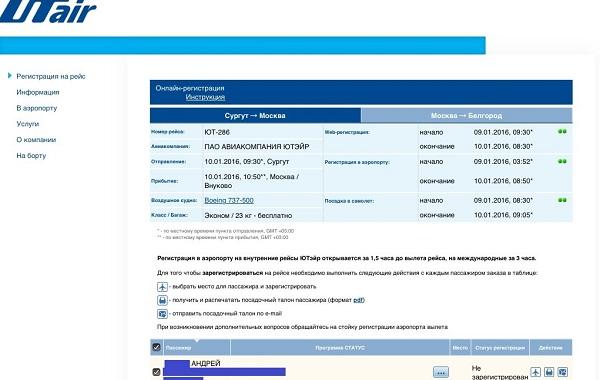This screenshot has width=600, height=380.
Task: Follow the pdf format link
Action: (x=358, y=300)
